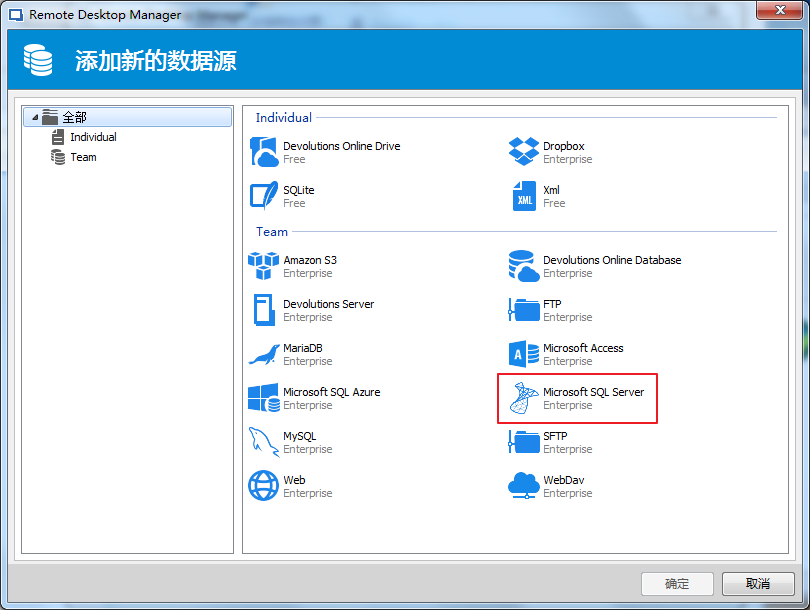This screenshot has width=810, height=610.
Task: Select Devolutions Online Database icon
Action: coord(524,266)
